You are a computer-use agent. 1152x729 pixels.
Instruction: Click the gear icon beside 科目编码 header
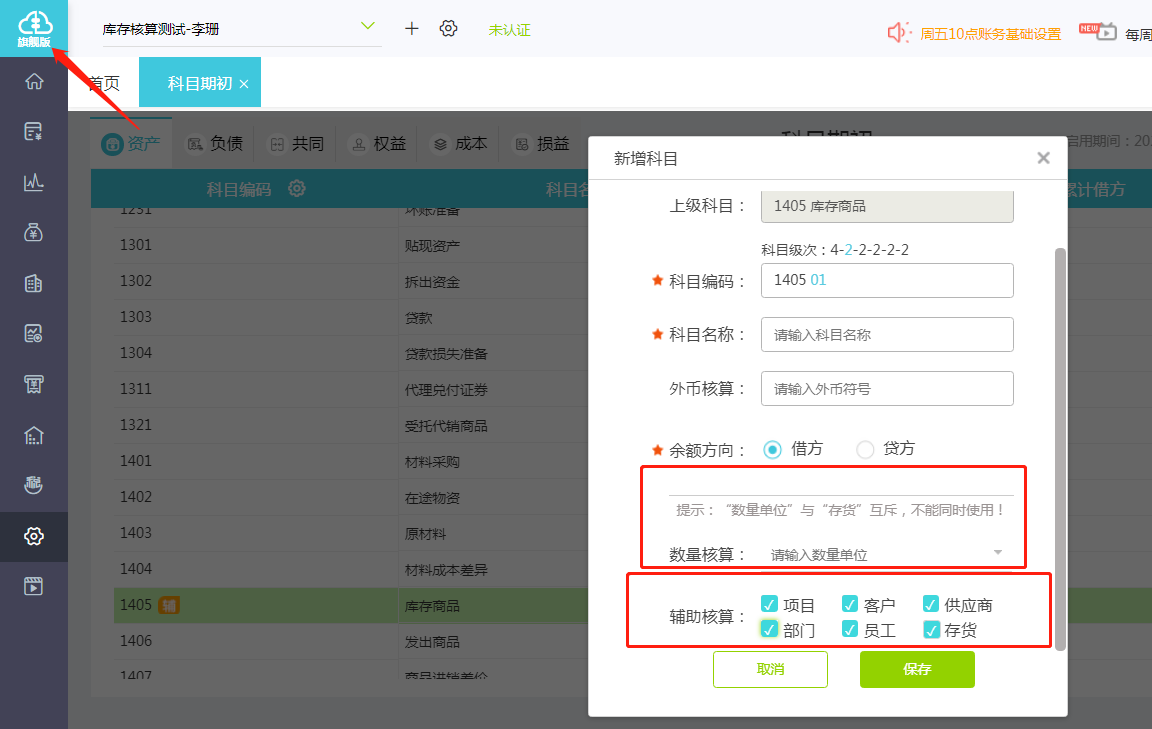(297, 188)
